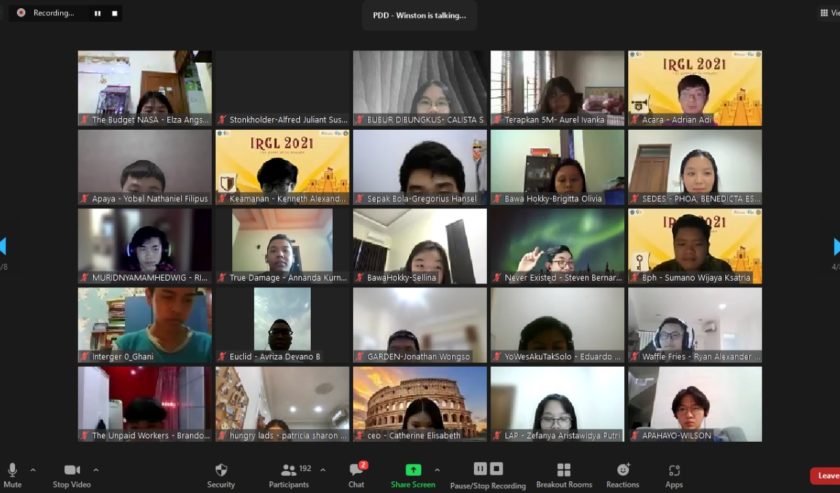Click the red Leave button
This screenshot has width=840, height=493.
(x=826, y=475)
